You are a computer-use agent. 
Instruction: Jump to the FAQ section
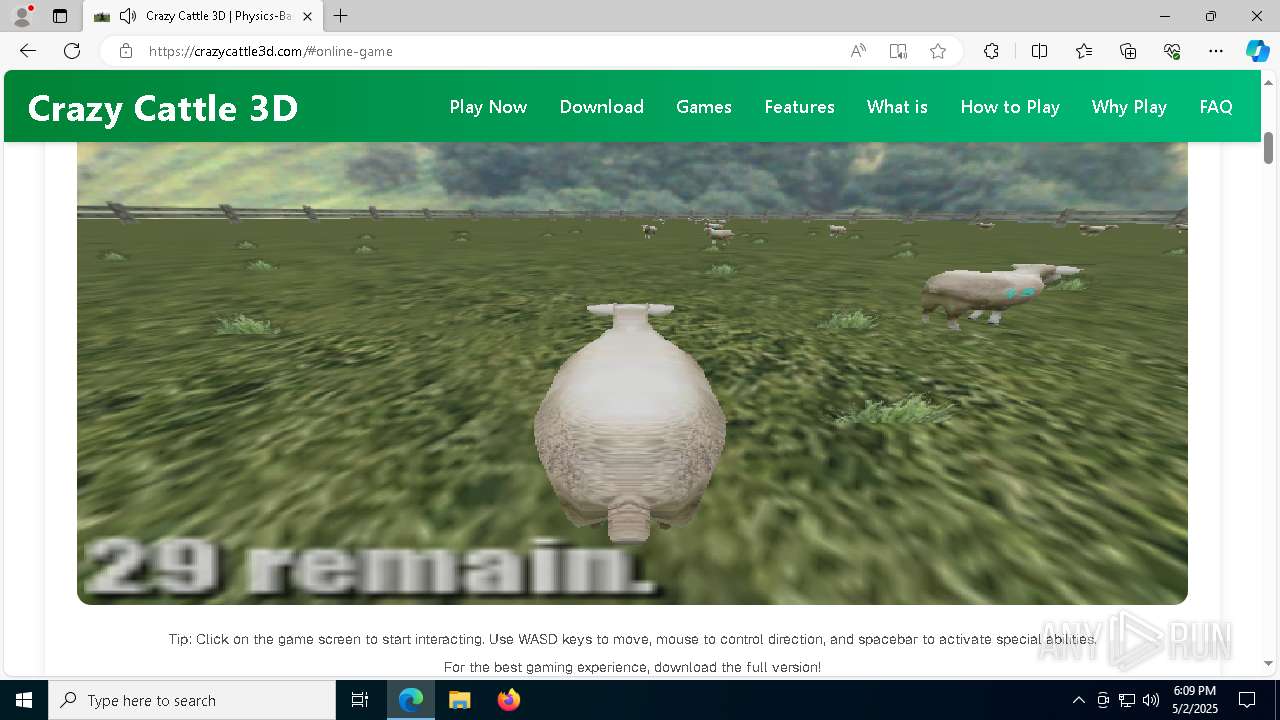(x=1216, y=107)
